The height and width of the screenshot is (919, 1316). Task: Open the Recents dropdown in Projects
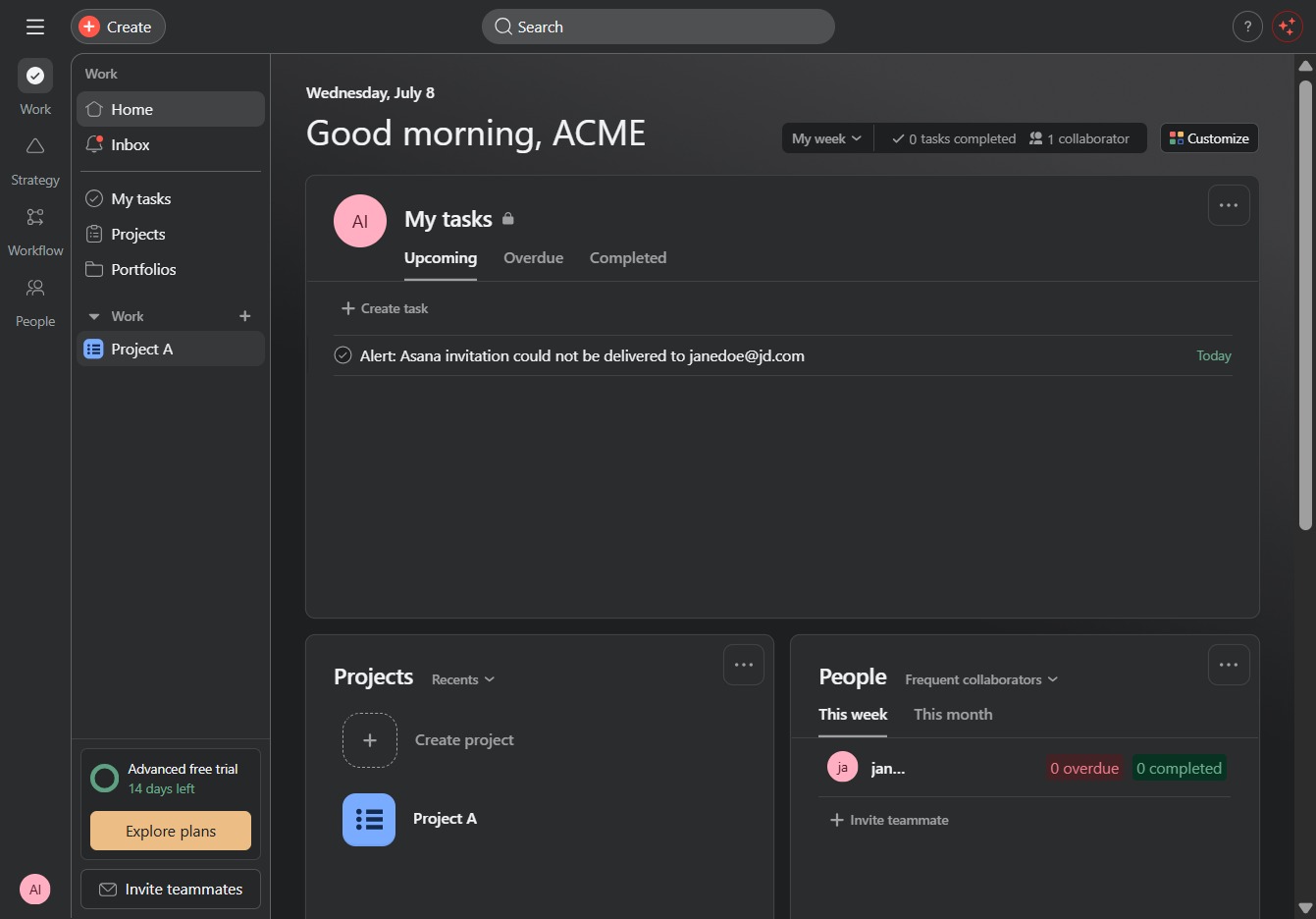463,679
